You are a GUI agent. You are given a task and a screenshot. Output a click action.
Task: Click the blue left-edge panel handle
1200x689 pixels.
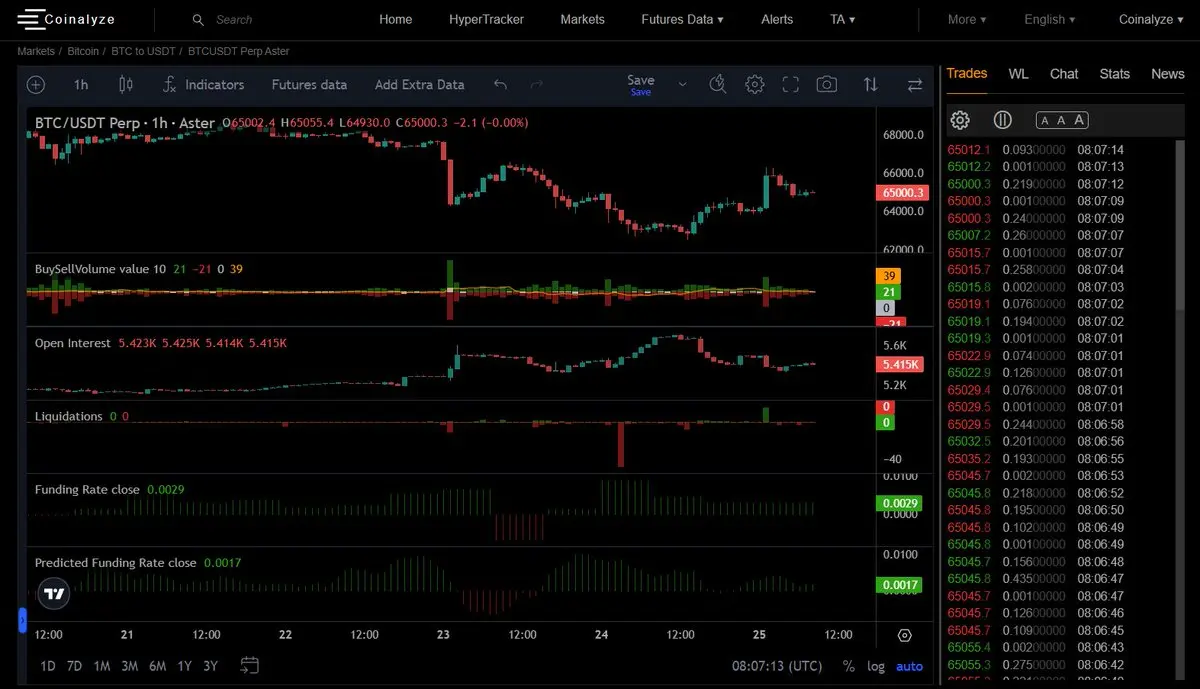pos(22,620)
